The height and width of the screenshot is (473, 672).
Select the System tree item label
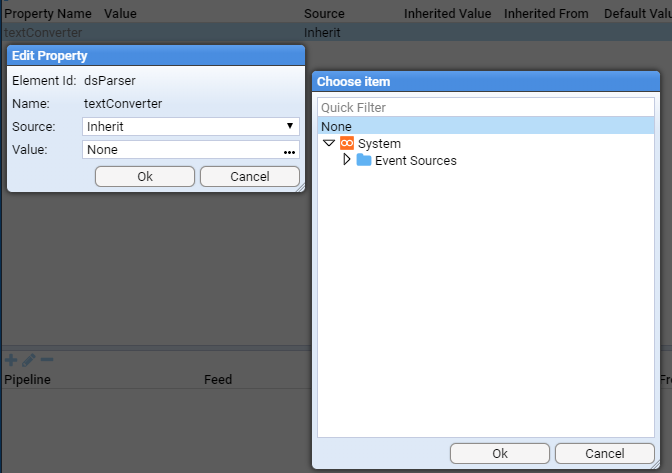379,144
